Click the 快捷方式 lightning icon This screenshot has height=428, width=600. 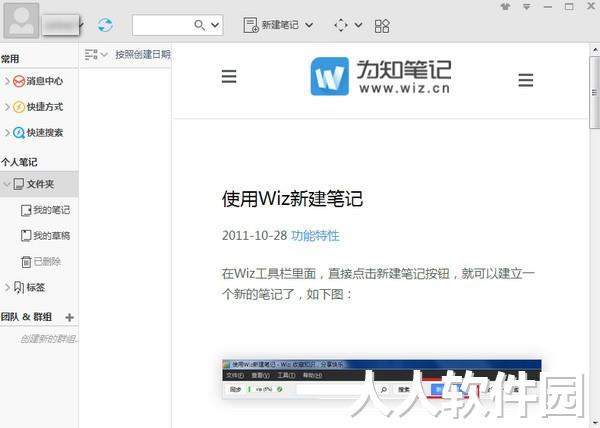19,107
